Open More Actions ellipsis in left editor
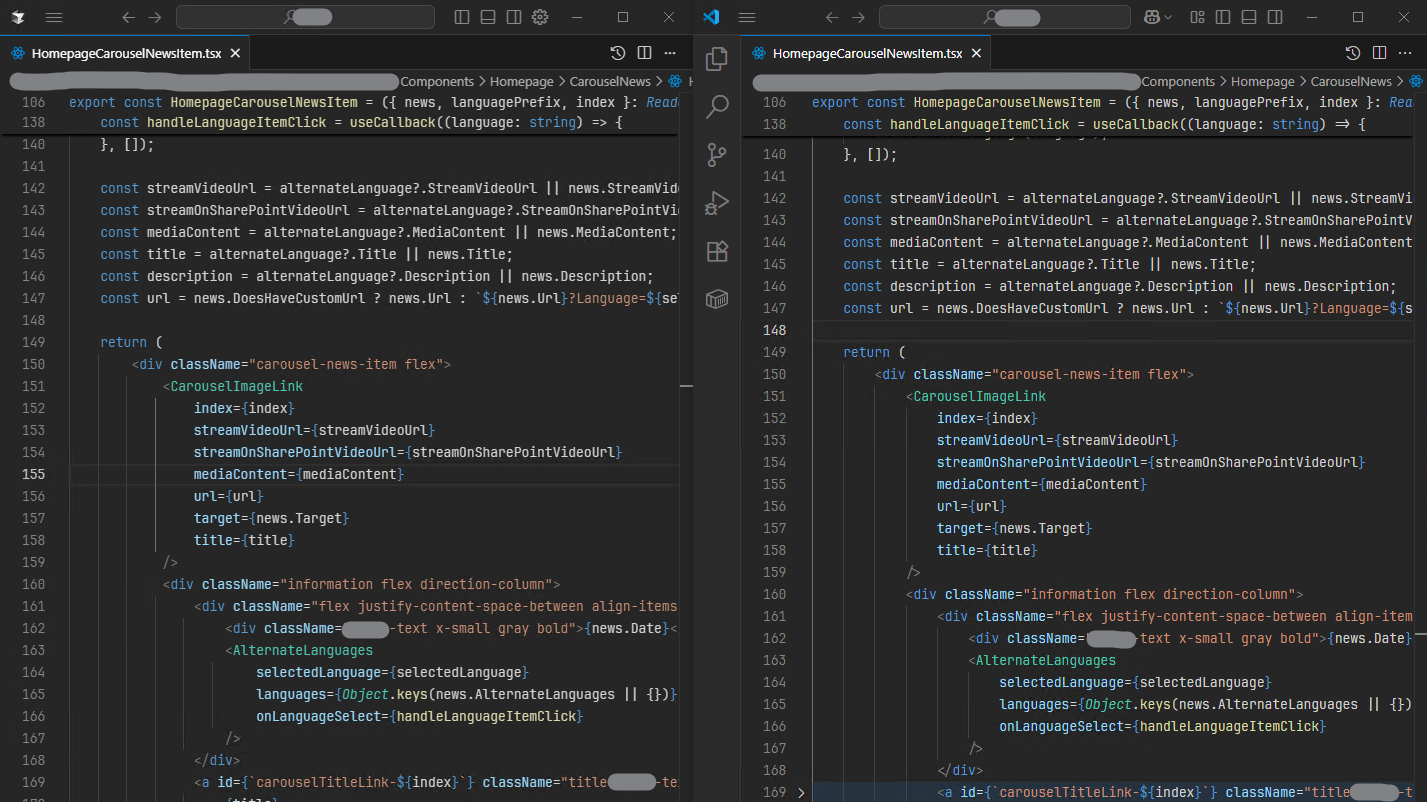Screen dimensions: 1427x802 tap(670, 53)
